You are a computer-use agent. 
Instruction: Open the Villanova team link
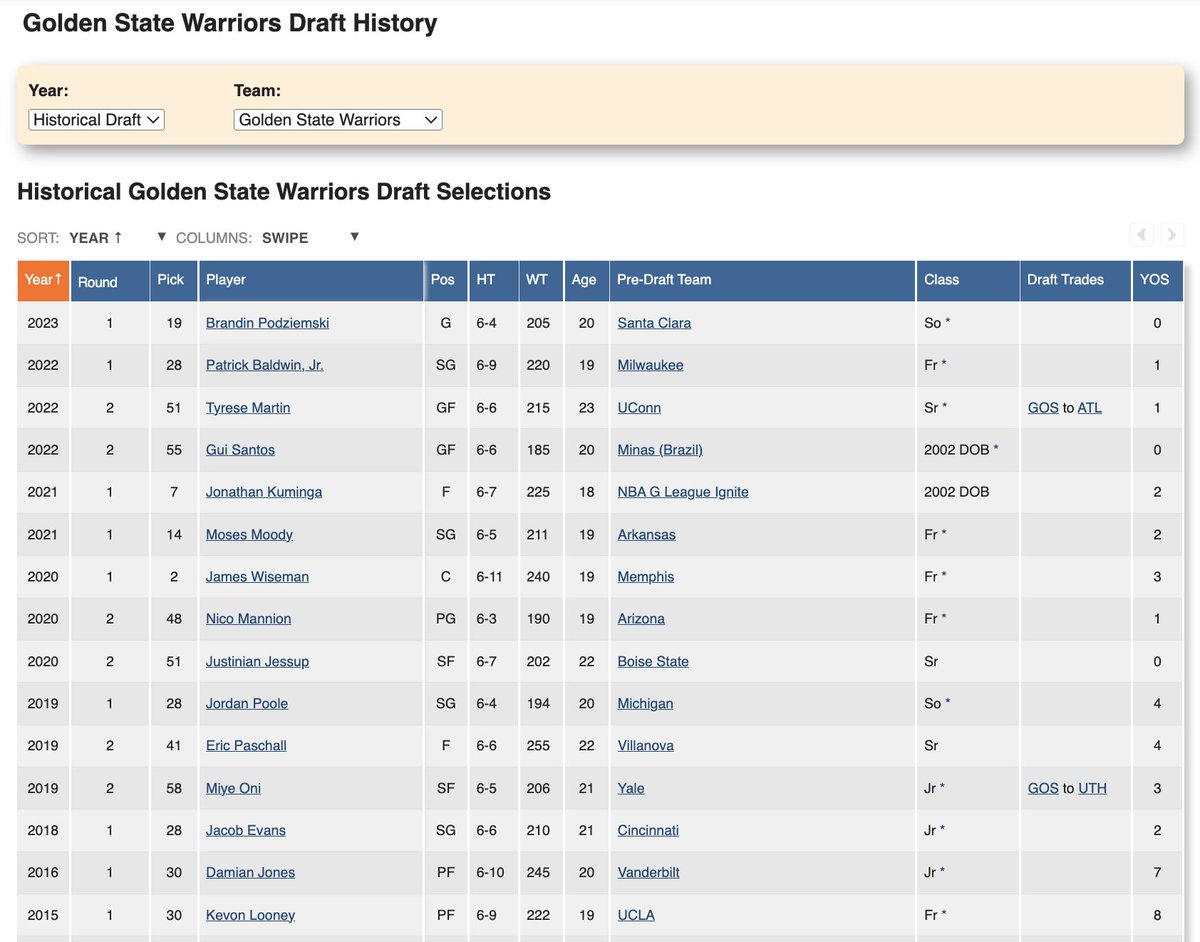(646, 746)
